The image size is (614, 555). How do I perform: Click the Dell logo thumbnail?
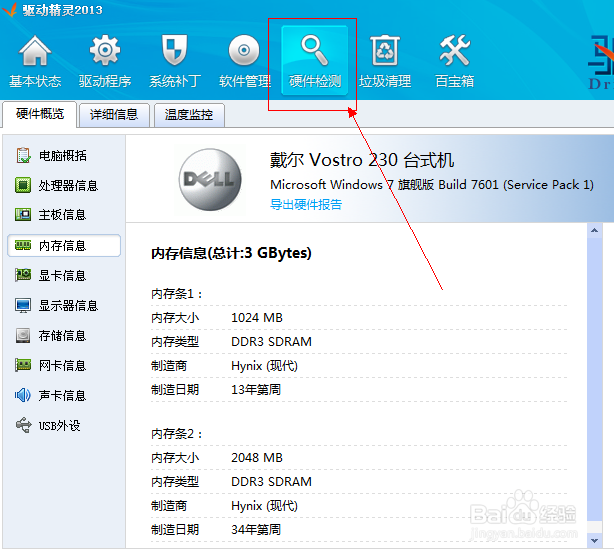click(x=210, y=179)
